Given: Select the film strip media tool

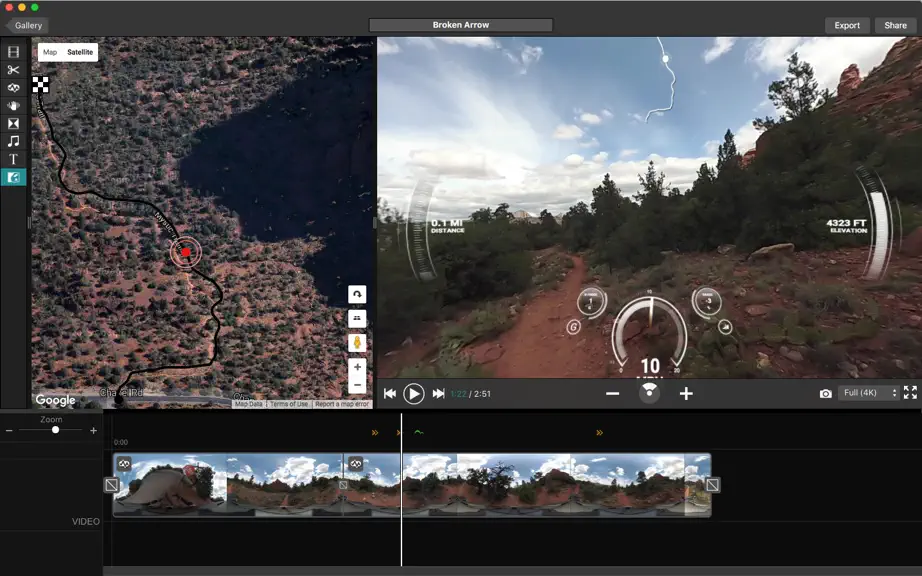Looking at the screenshot, I should pos(13,52).
